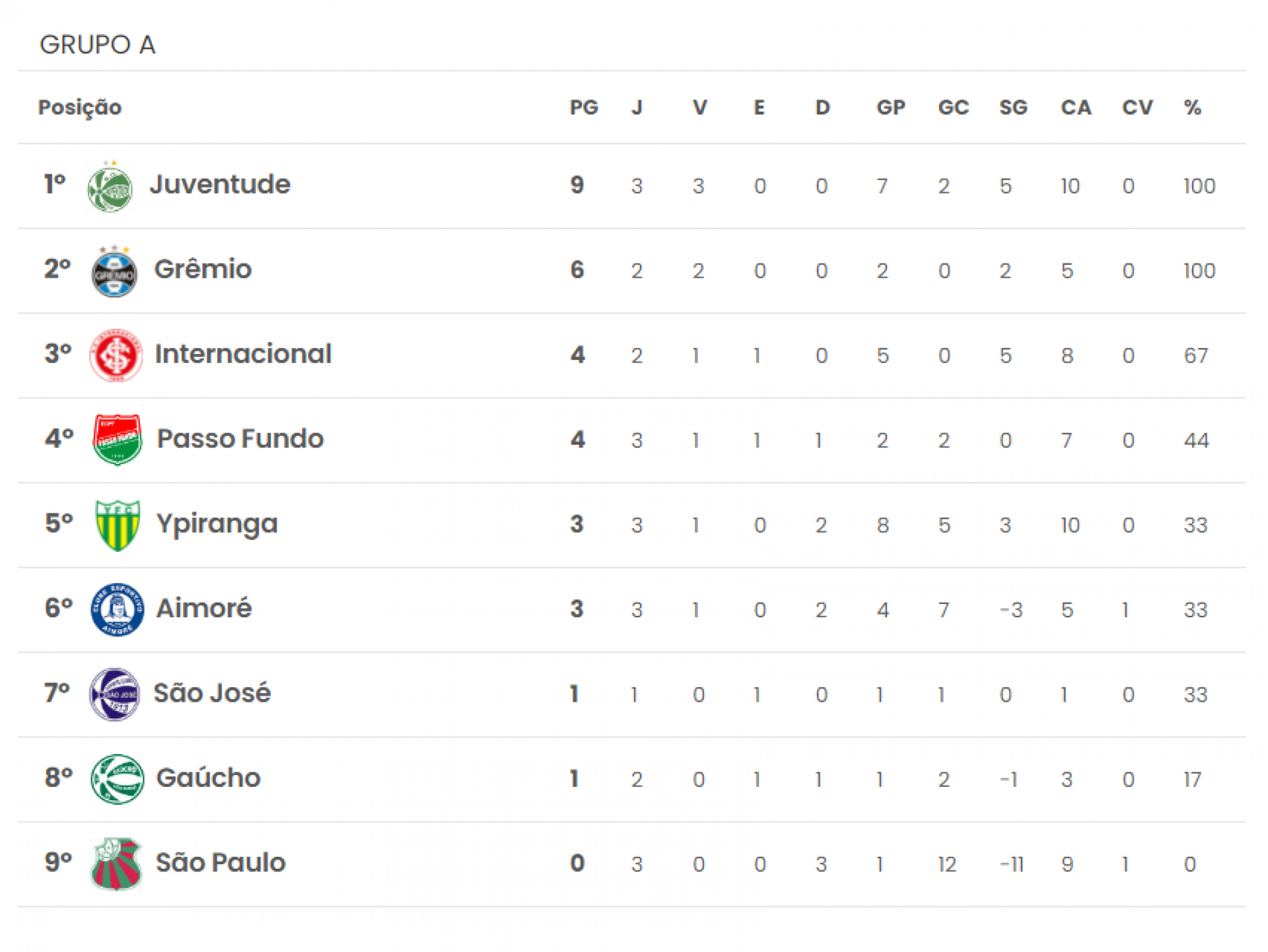Open the Juventude team name link
Viewport: 1268px width, 952px height.
click(220, 184)
